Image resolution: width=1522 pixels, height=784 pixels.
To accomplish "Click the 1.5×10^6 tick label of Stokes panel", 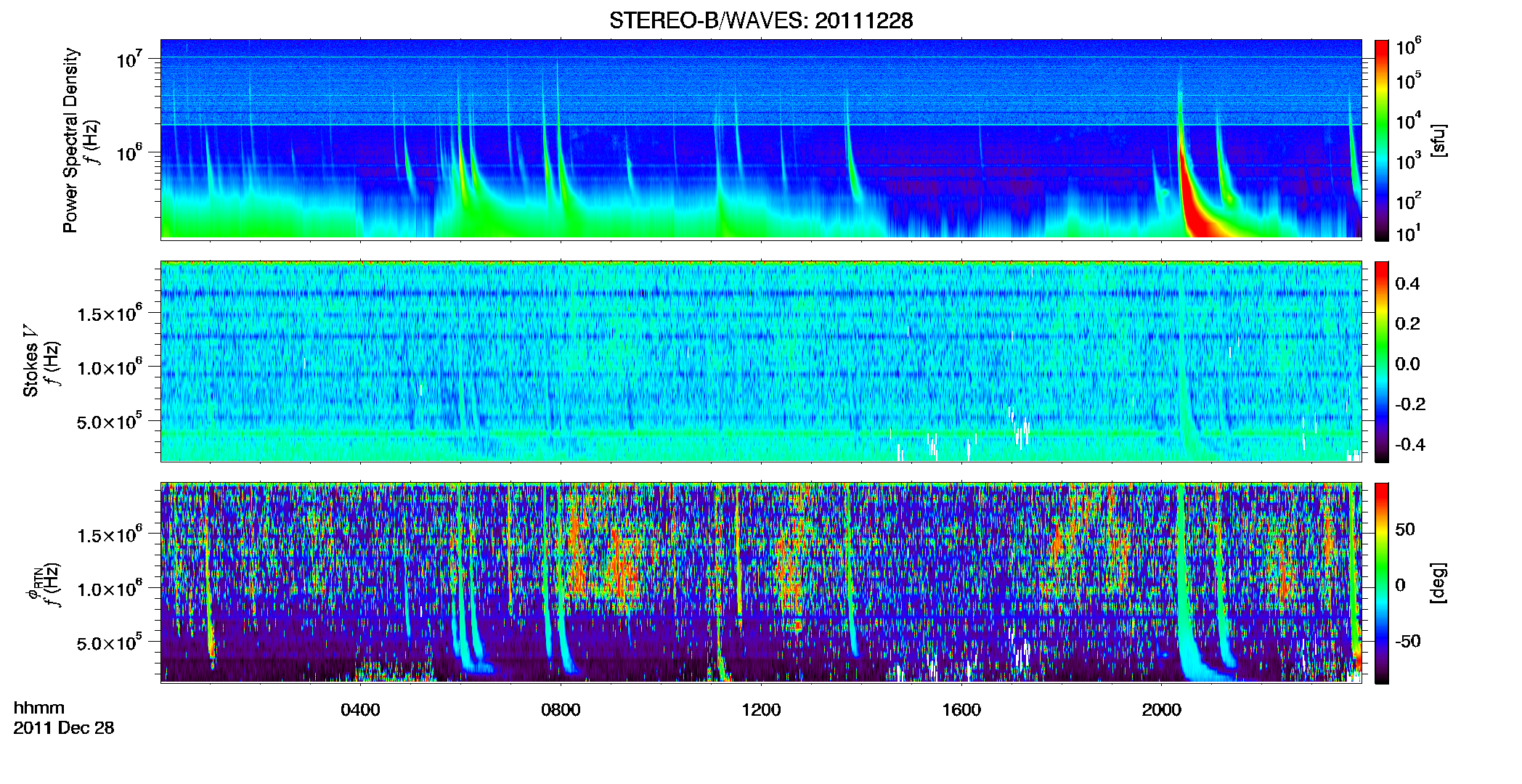I will (x=110, y=314).
